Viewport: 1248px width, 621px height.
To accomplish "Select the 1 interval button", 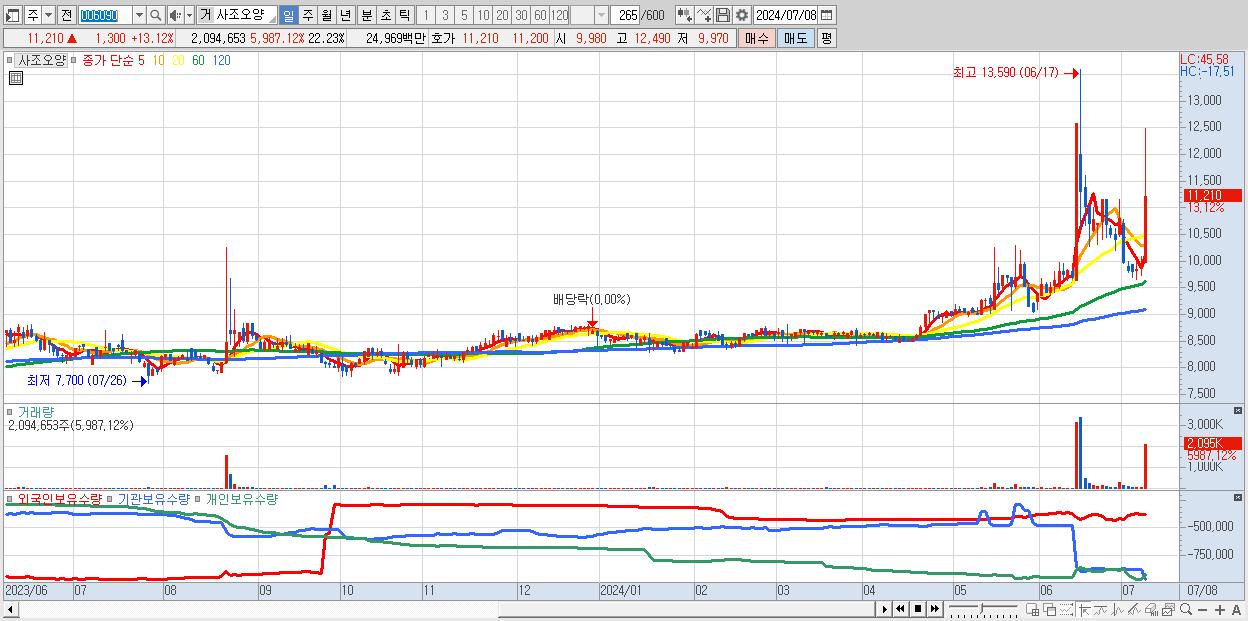I will [425, 15].
